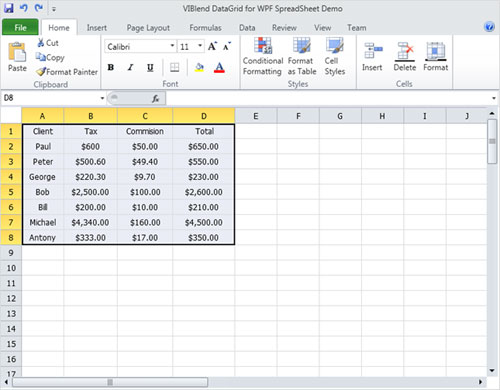Switch to the Insert tab

(97, 28)
